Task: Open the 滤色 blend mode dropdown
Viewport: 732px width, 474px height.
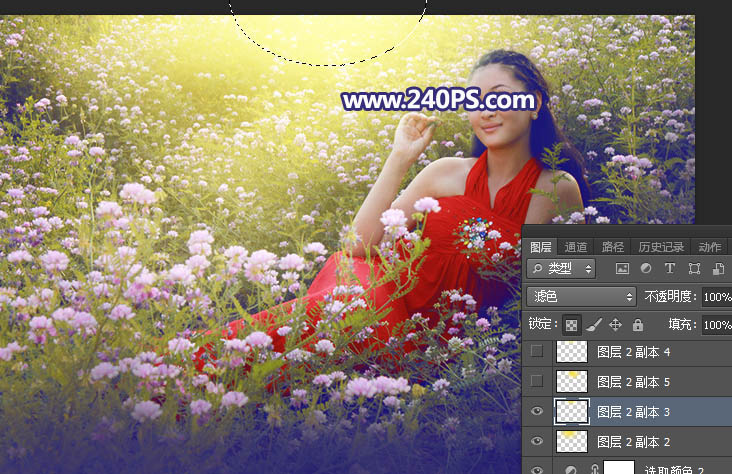Action: coord(581,297)
